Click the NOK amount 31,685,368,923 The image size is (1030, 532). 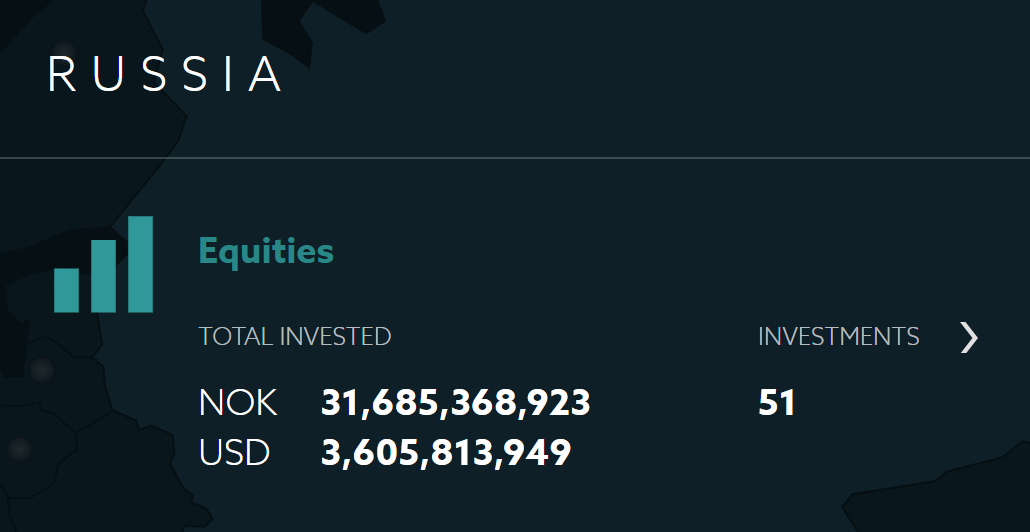point(455,403)
